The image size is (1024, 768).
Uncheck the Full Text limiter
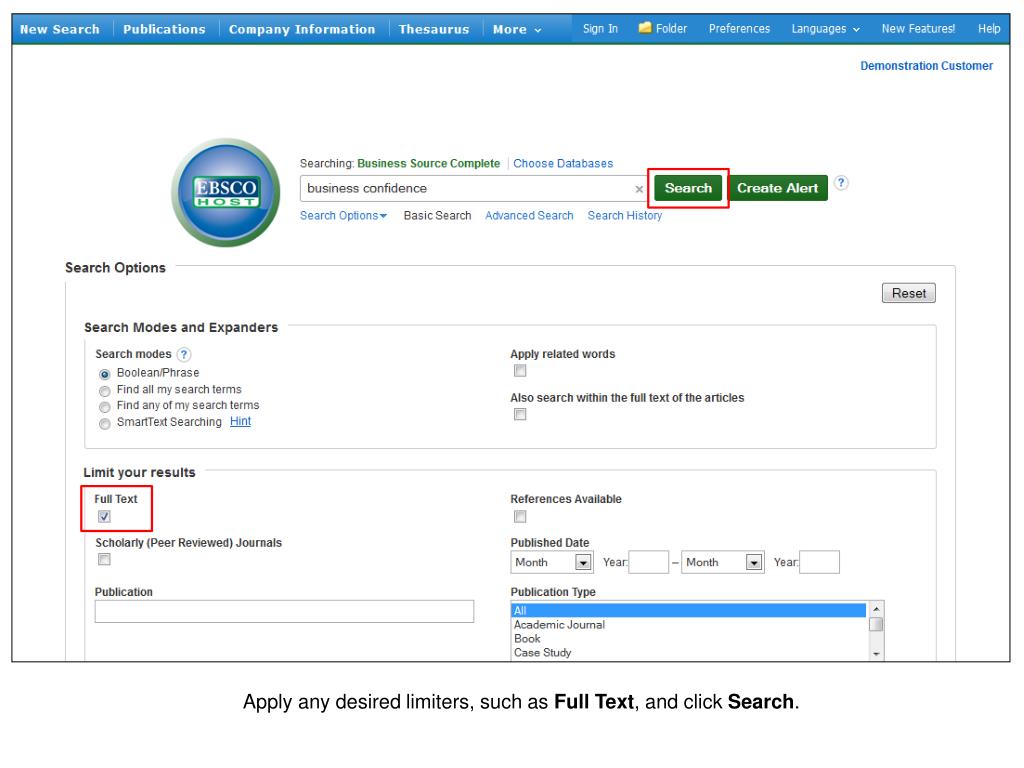(104, 517)
